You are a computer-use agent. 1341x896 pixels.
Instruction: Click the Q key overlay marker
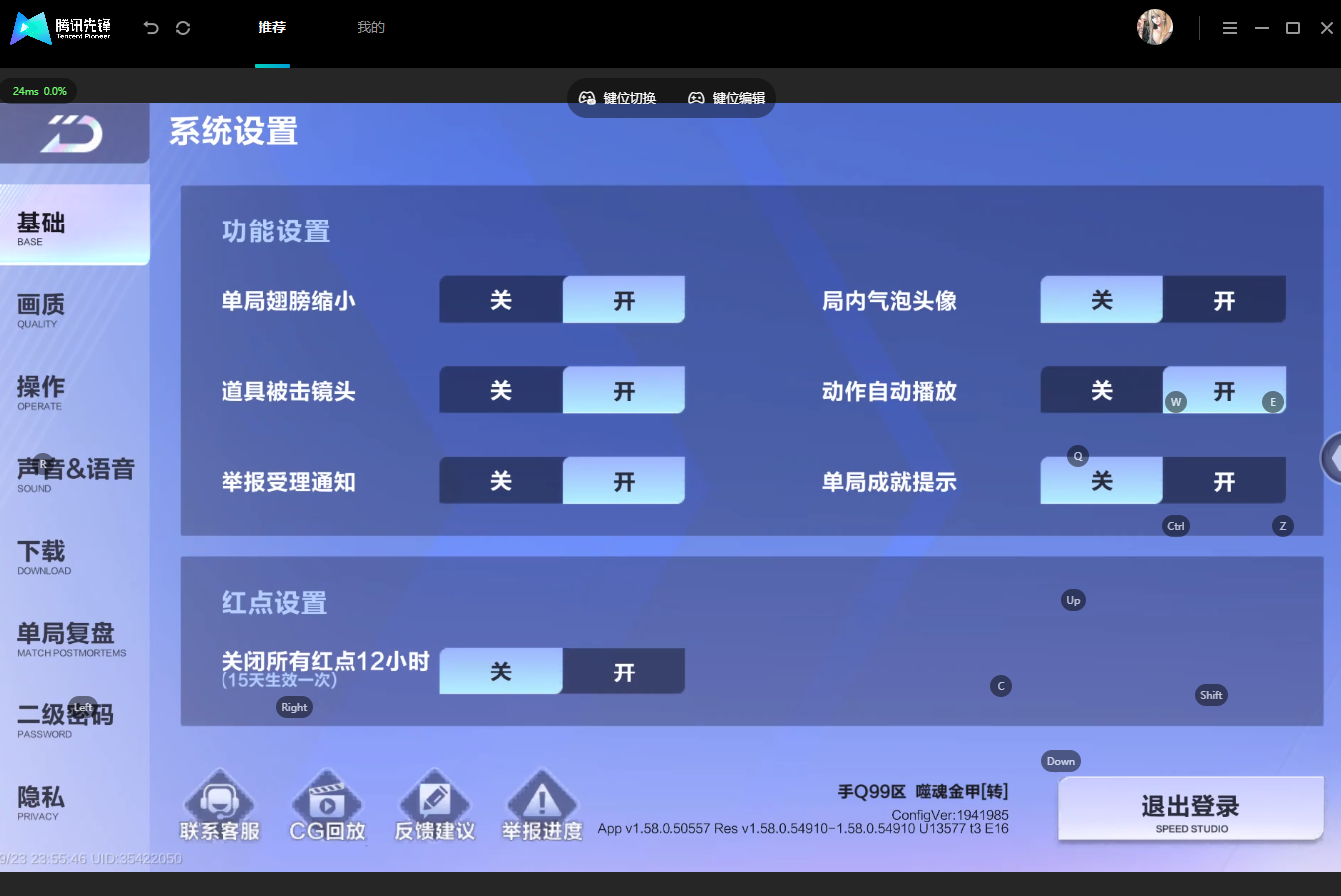point(1078,456)
